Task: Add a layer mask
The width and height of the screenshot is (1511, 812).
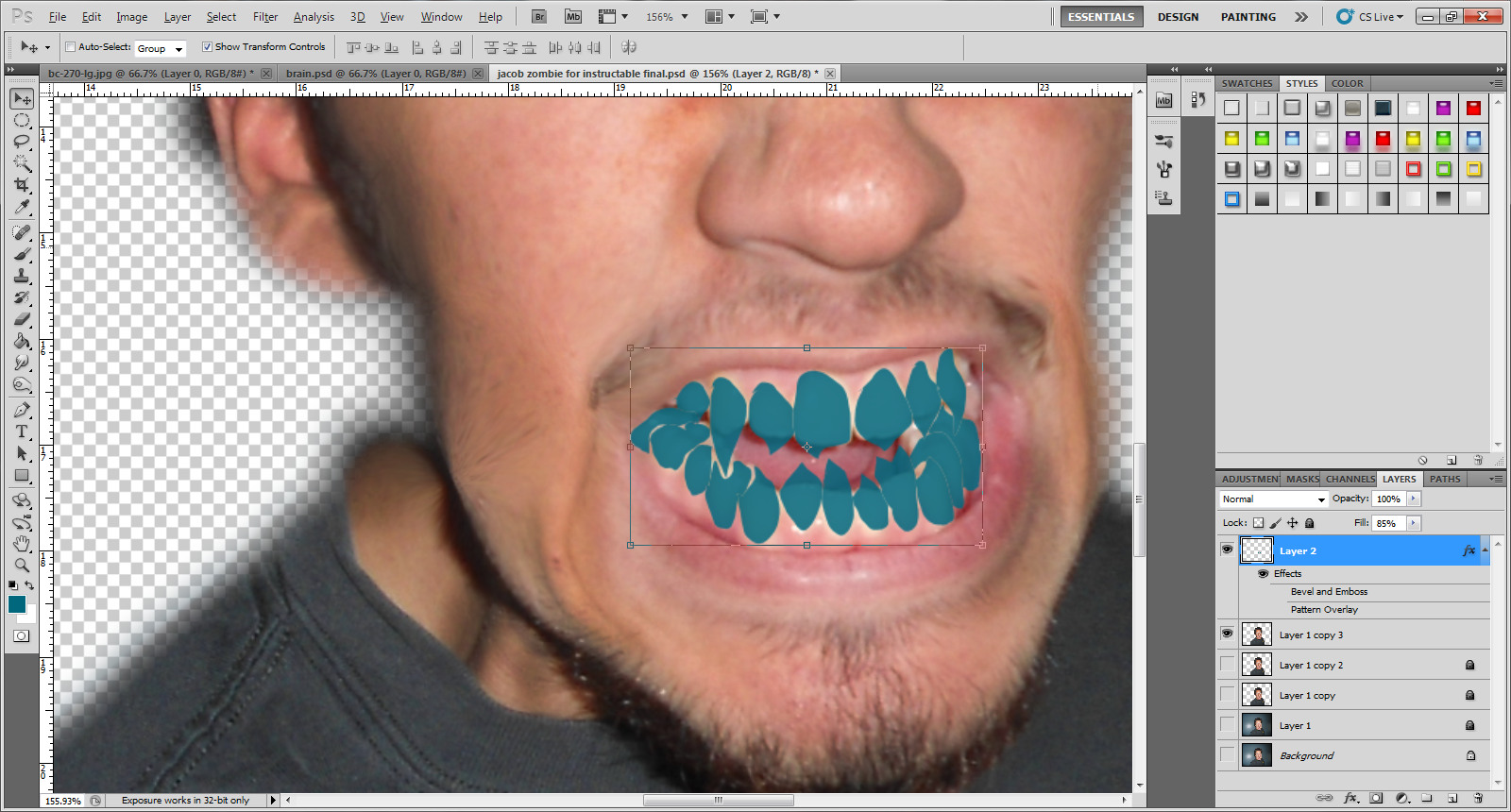Action: [x=1376, y=798]
